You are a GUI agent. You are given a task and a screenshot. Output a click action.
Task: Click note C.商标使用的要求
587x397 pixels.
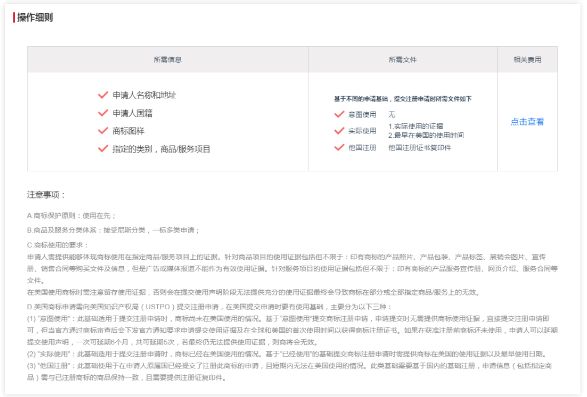click(57, 245)
